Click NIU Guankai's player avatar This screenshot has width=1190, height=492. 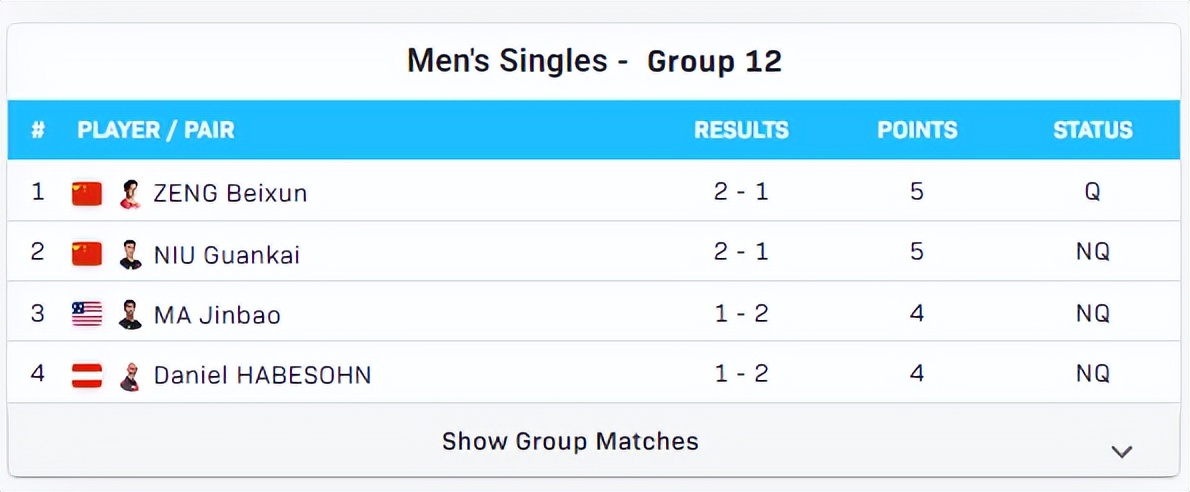coord(130,254)
